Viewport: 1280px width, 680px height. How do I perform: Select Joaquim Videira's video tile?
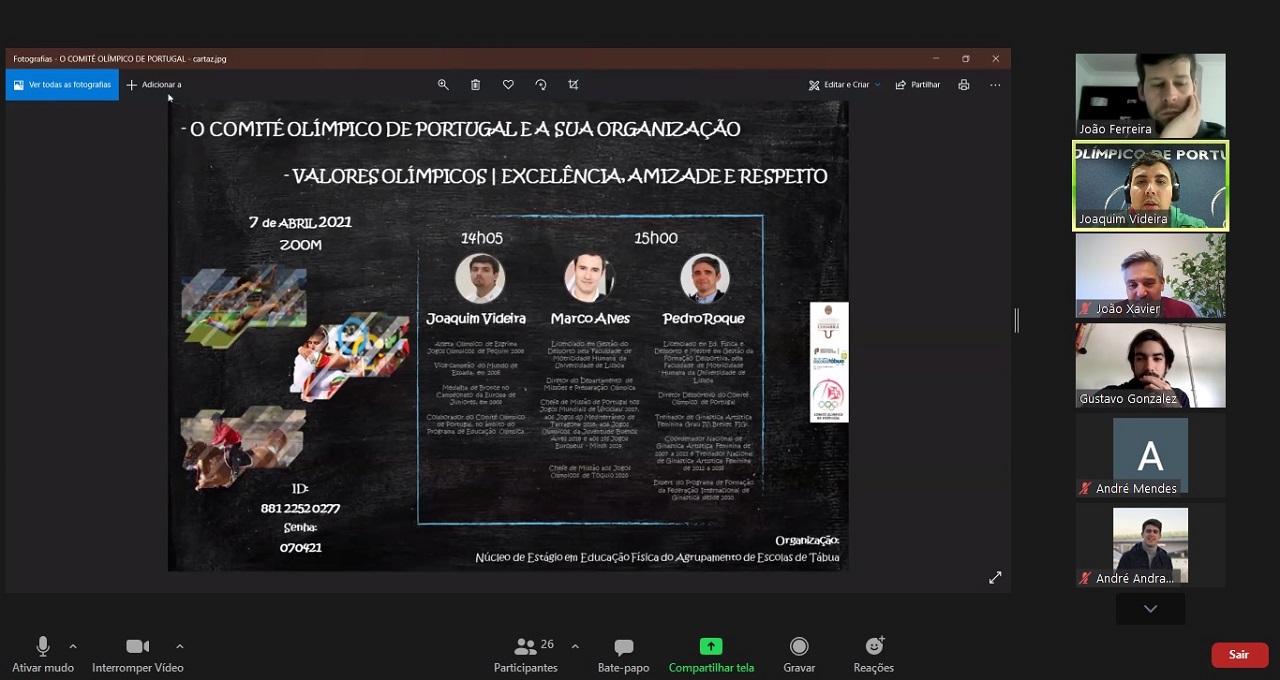1150,186
